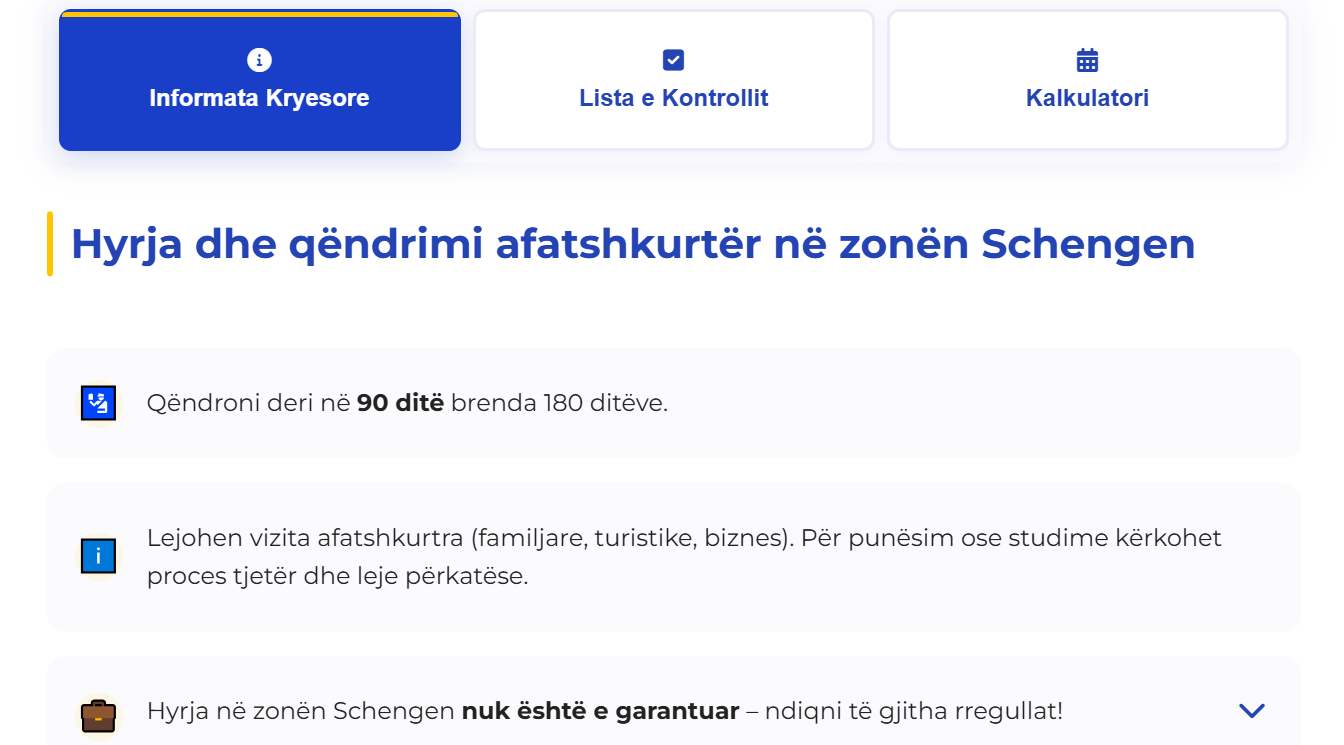Click the checkmark icon above Lista e Kontrollit
This screenshot has height=745, width=1344.
[674, 61]
